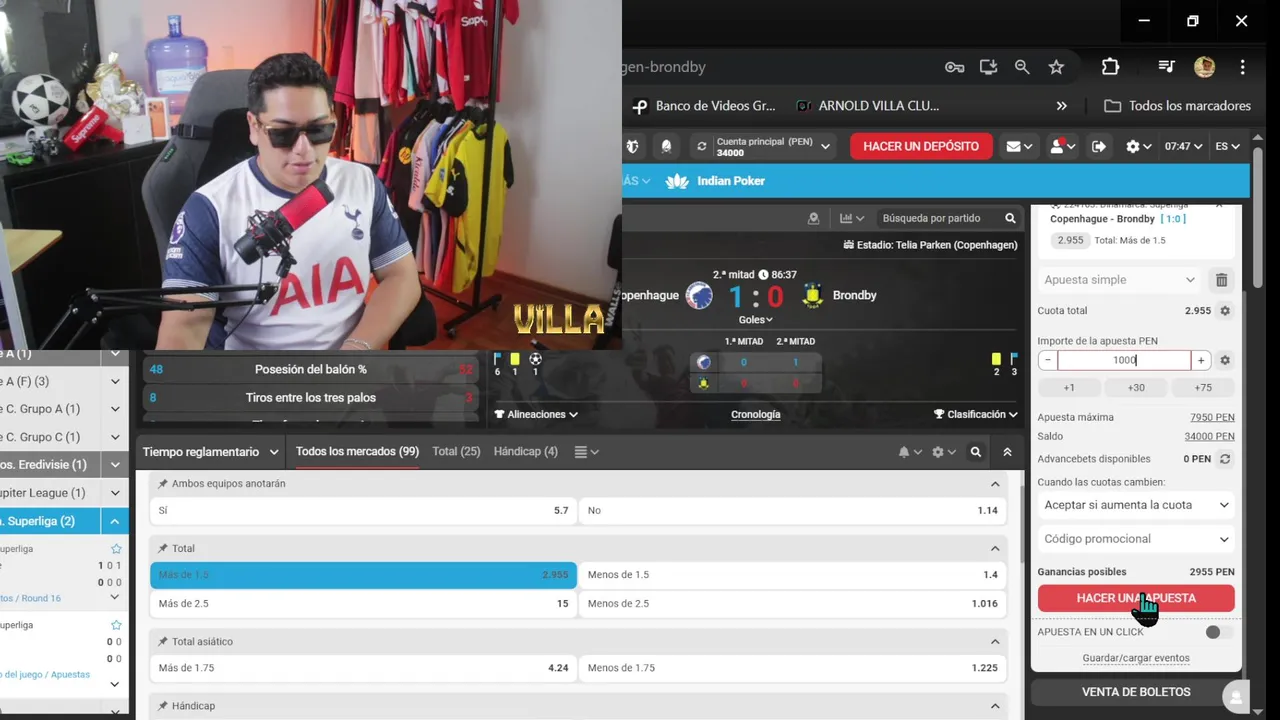Open the Chrome profile avatar
Image resolution: width=1280 pixels, height=720 pixels.
click(1204, 67)
